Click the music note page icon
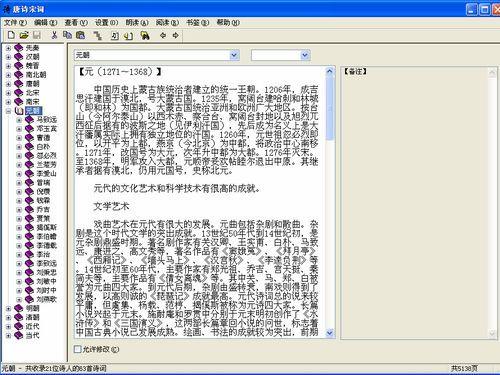 click(115, 35)
